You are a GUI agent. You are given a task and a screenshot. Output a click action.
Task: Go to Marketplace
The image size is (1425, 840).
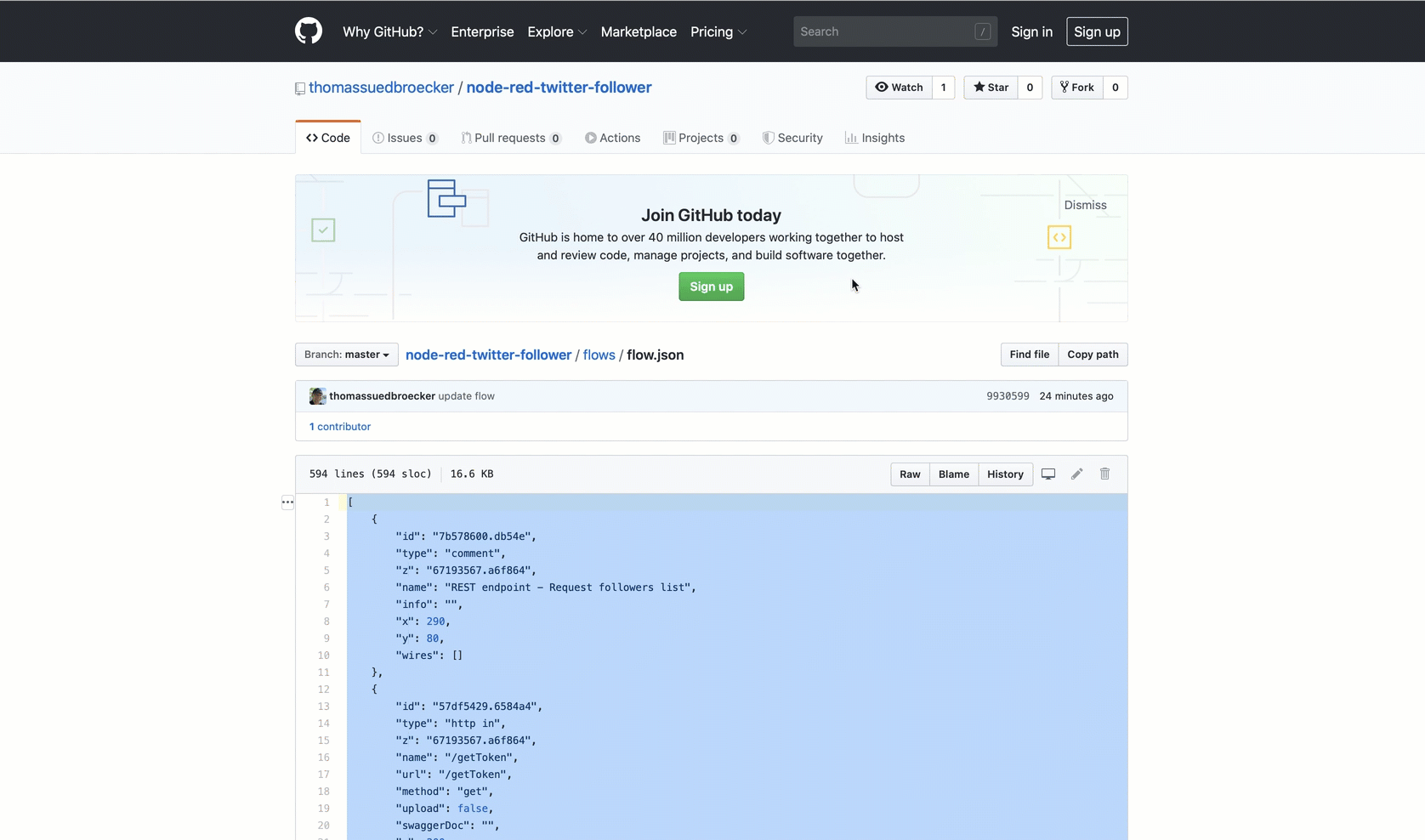(x=639, y=31)
